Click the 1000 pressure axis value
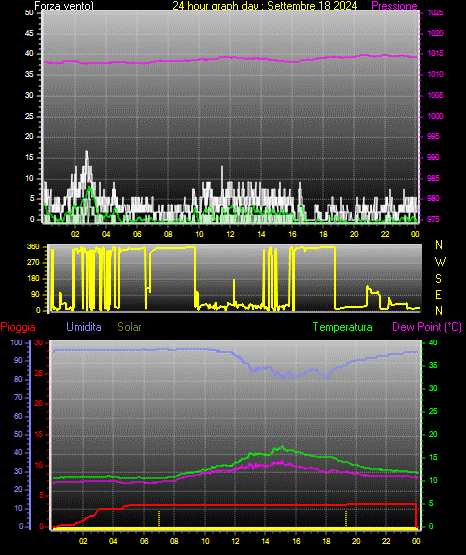The width and height of the screenshot is (466, 555). click(x=435, y=116)
